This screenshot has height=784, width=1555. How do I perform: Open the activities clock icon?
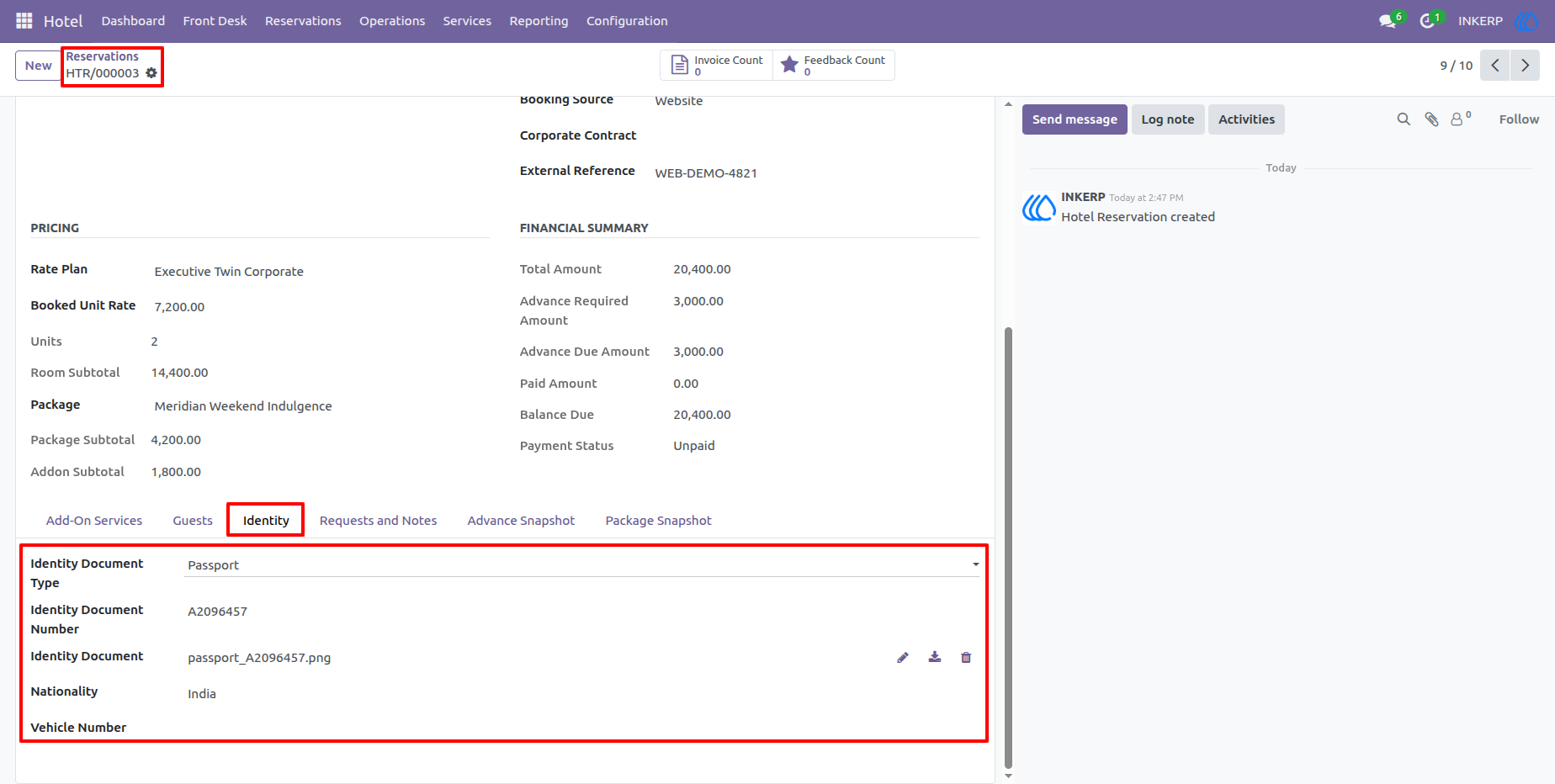(x=1427, y=21)
